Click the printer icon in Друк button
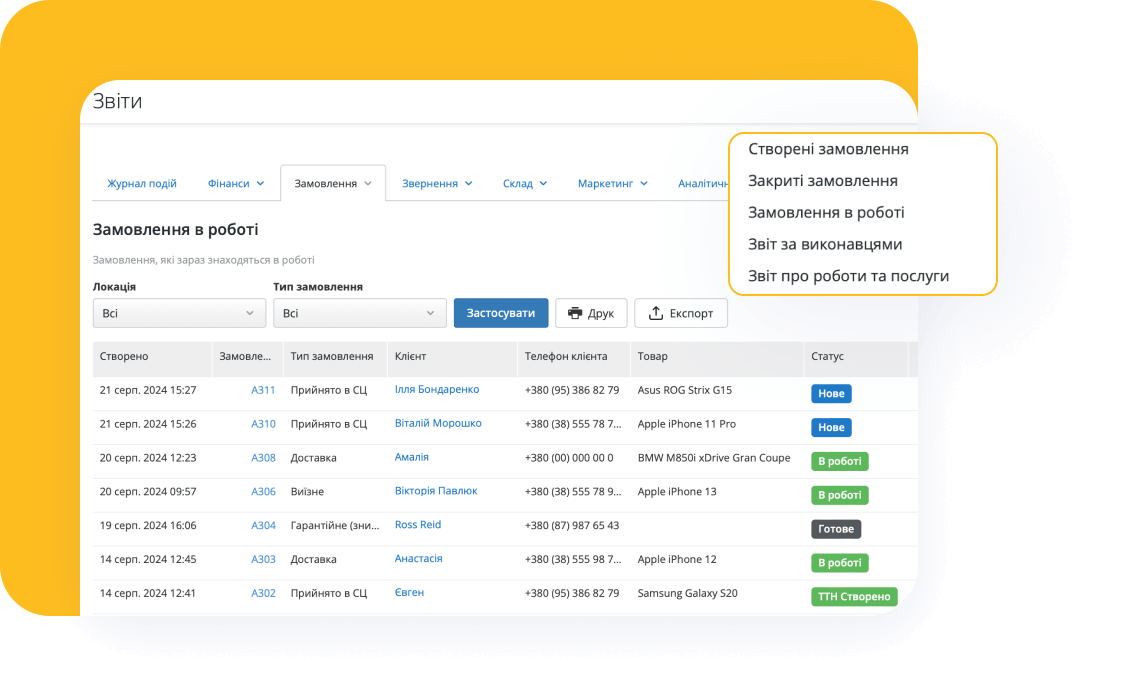 (x=575, y=314)
